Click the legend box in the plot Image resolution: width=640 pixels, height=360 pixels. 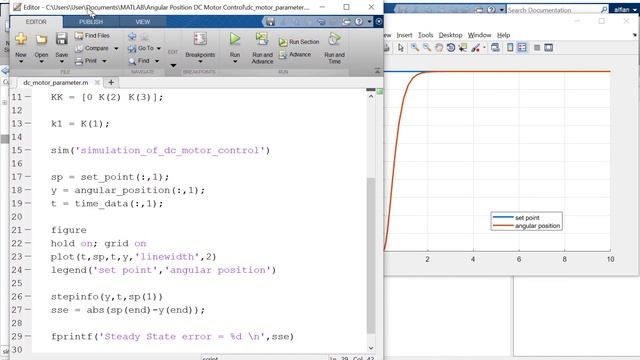(x=526, y=221)
